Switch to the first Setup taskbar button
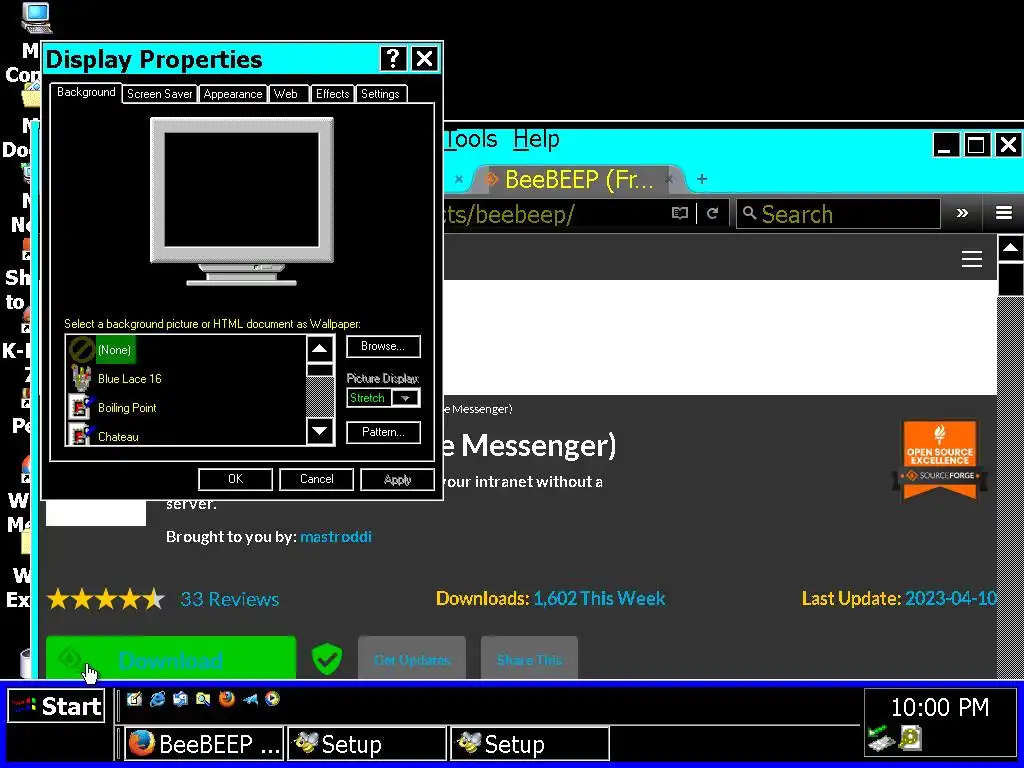 (x=367, y=744)
